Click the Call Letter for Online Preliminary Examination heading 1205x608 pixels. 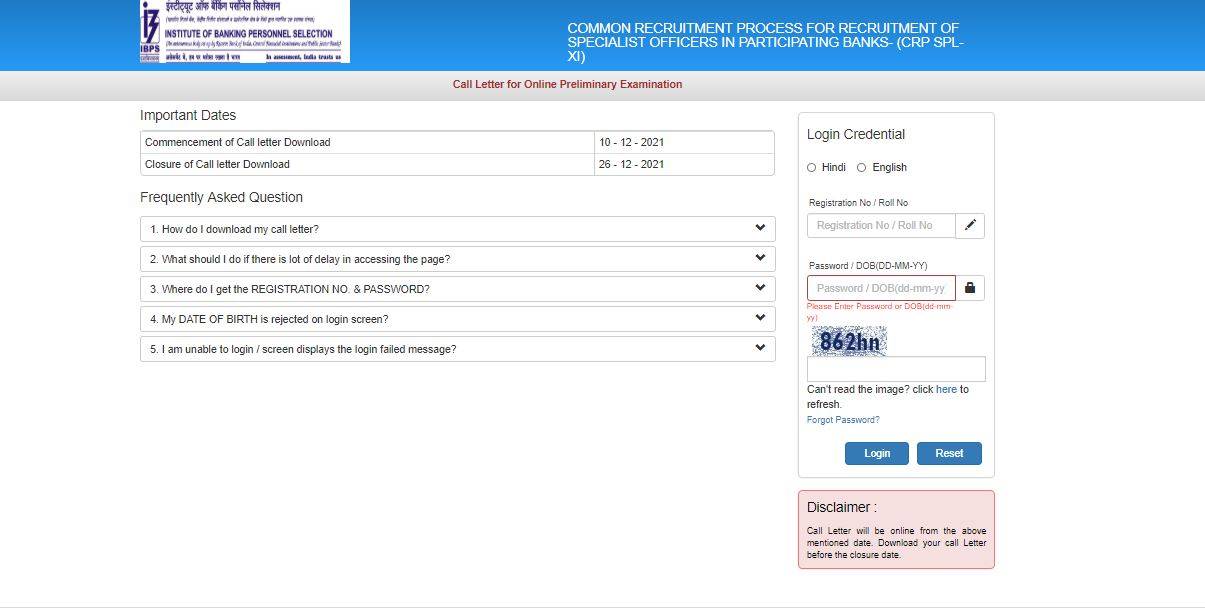567,84
